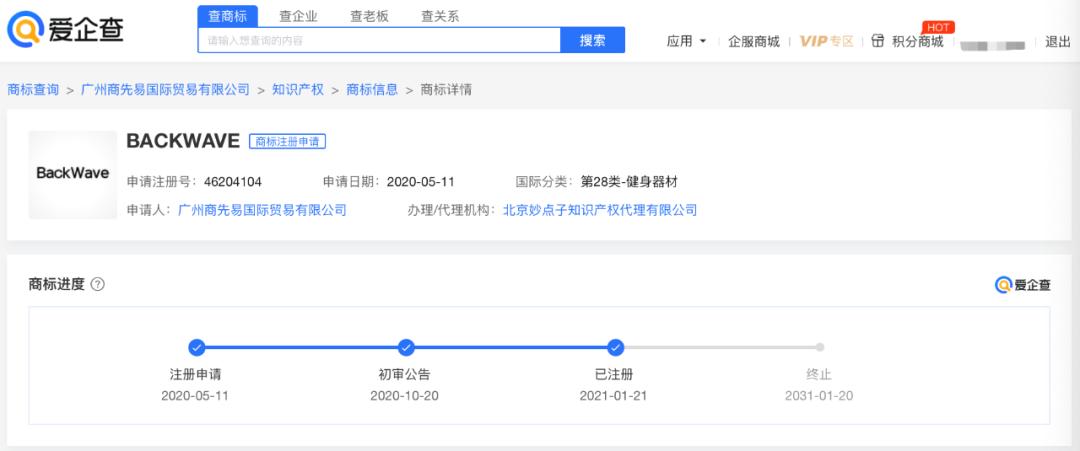The image size is (1080, 451).
Task: Click the 申请日期 value 2020-05-11
Action: pyautogui.click(x=421, y=182)
